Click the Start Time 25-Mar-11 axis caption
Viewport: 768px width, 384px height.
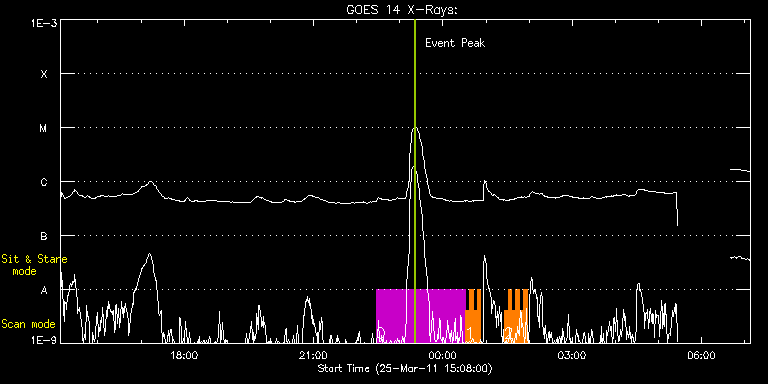405,368
